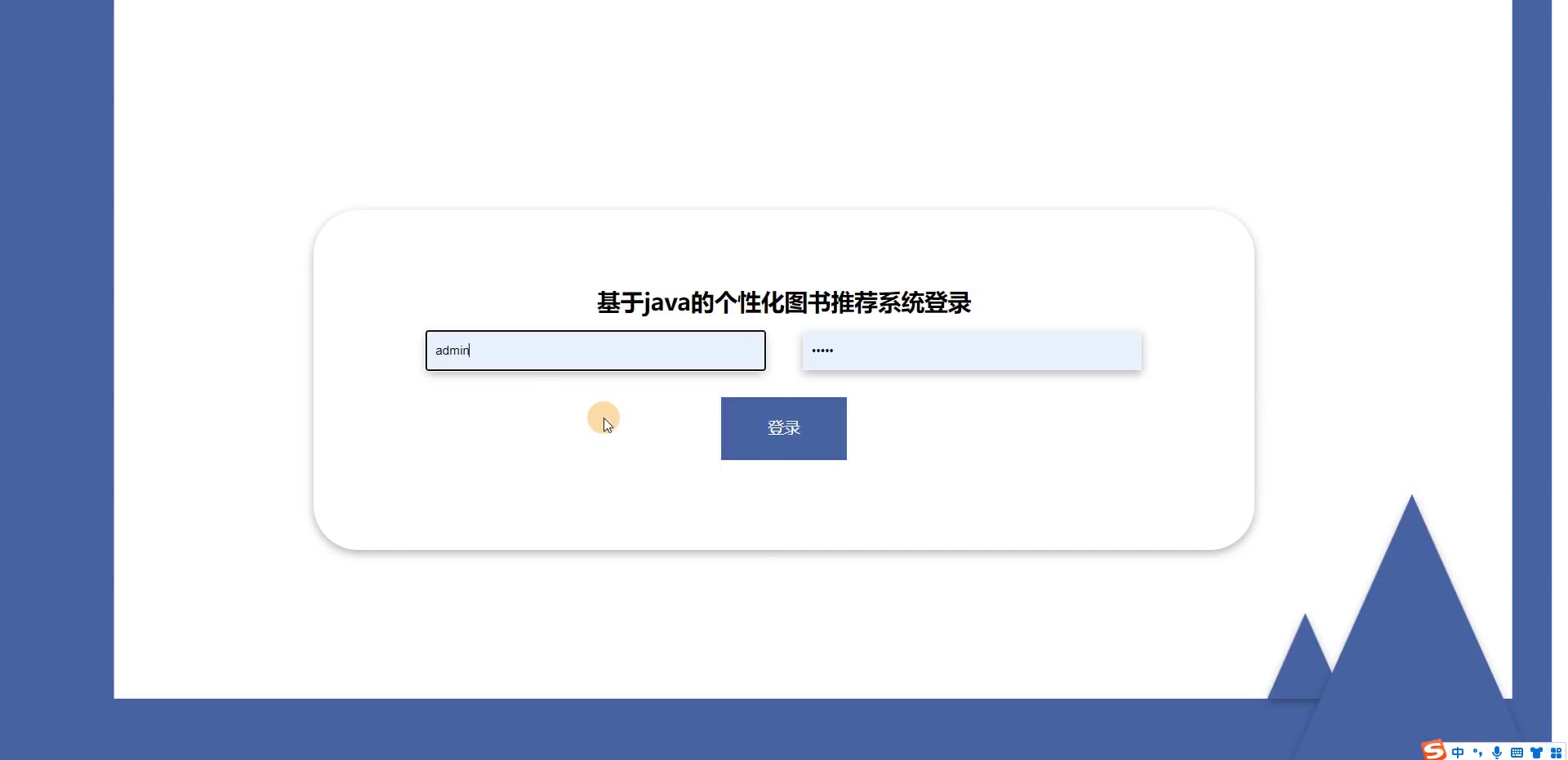Image resolution: width=1568 pixels, height=760 pixels.
Task: Activate the voice input microphone icon
Action: point(1497,753)
